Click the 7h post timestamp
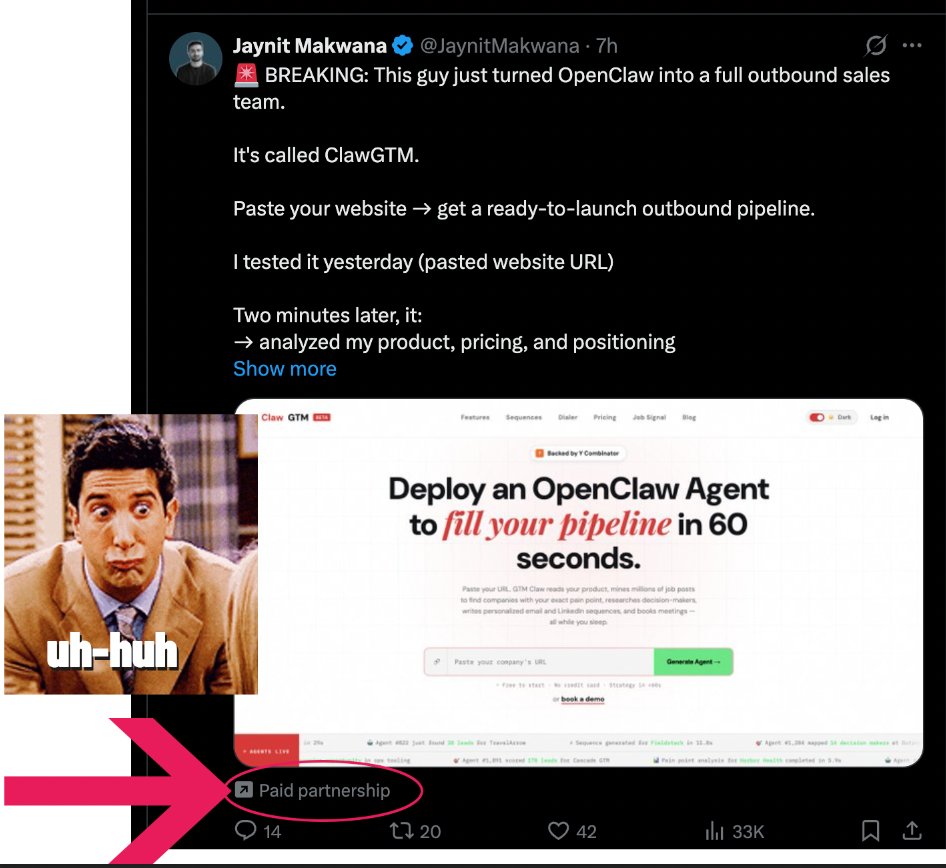Image resolution: width=946 pixels, height=868 pixels. coord(606,46)
